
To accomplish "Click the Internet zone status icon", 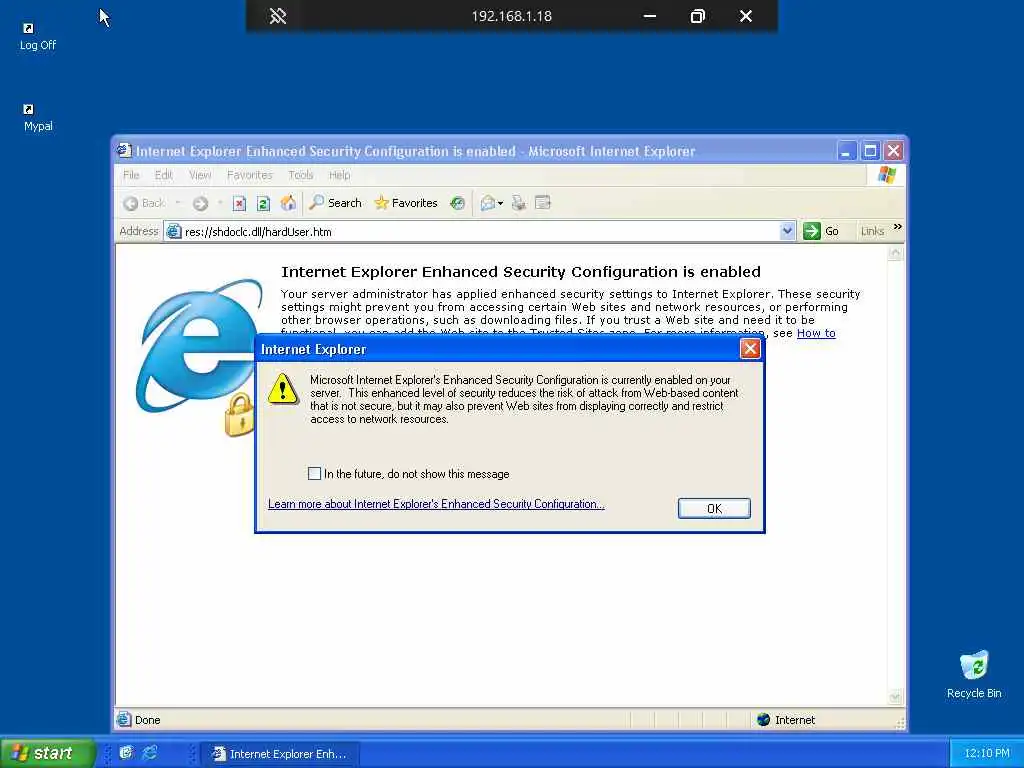I will click(x=763, y=720).
